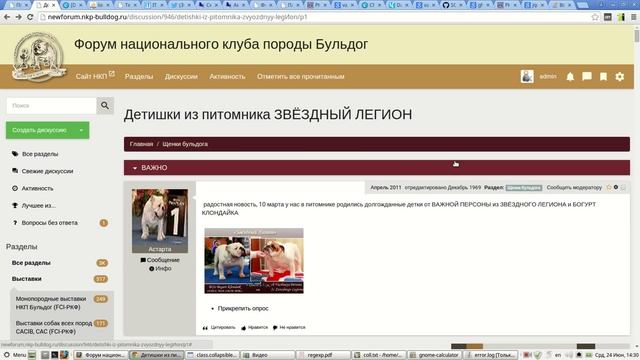Click the Firefox launcher in taskbar

(x=64, y=355)
